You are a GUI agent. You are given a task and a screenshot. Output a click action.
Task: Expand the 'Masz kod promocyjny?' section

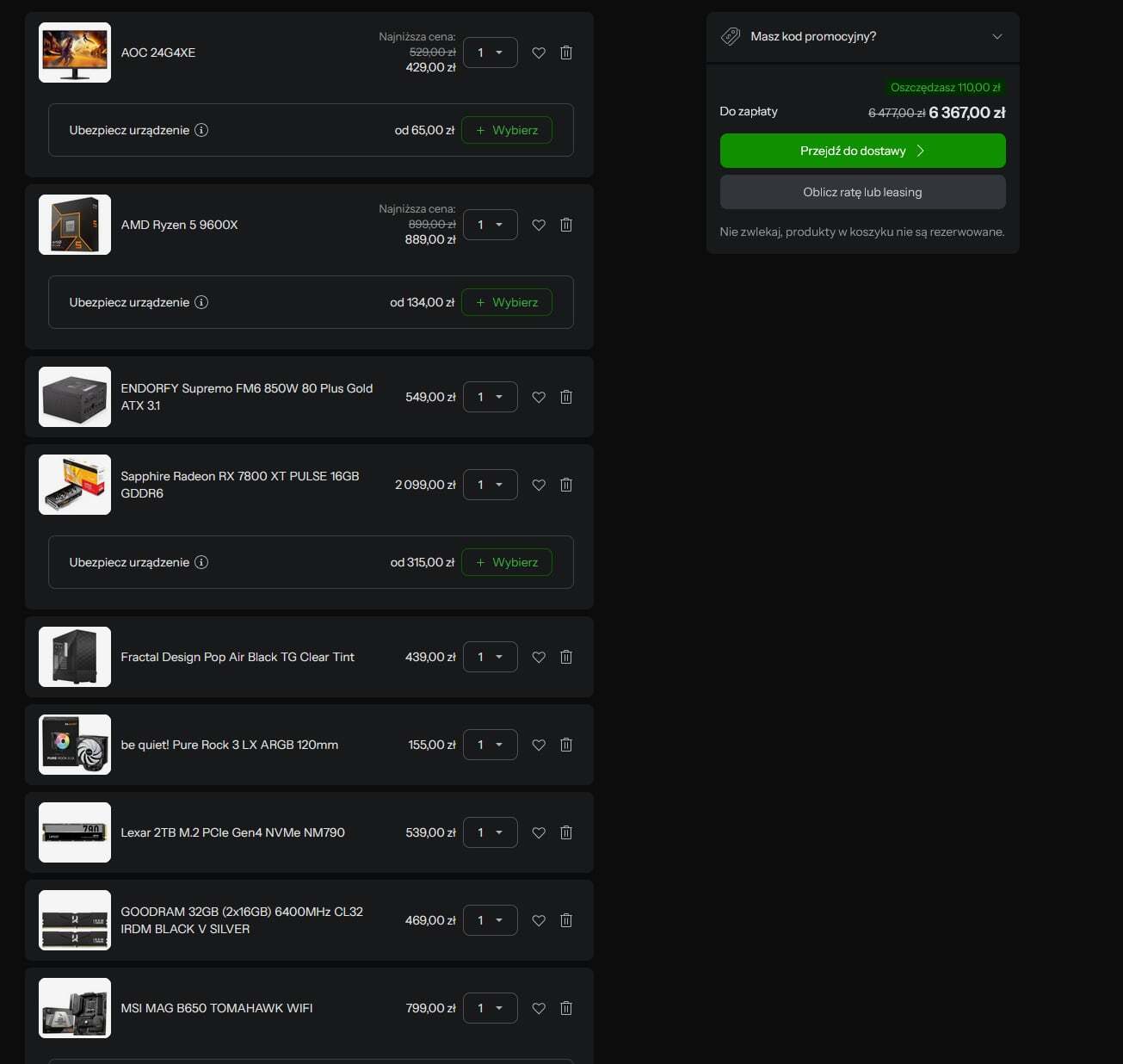[x=862, y=36]
